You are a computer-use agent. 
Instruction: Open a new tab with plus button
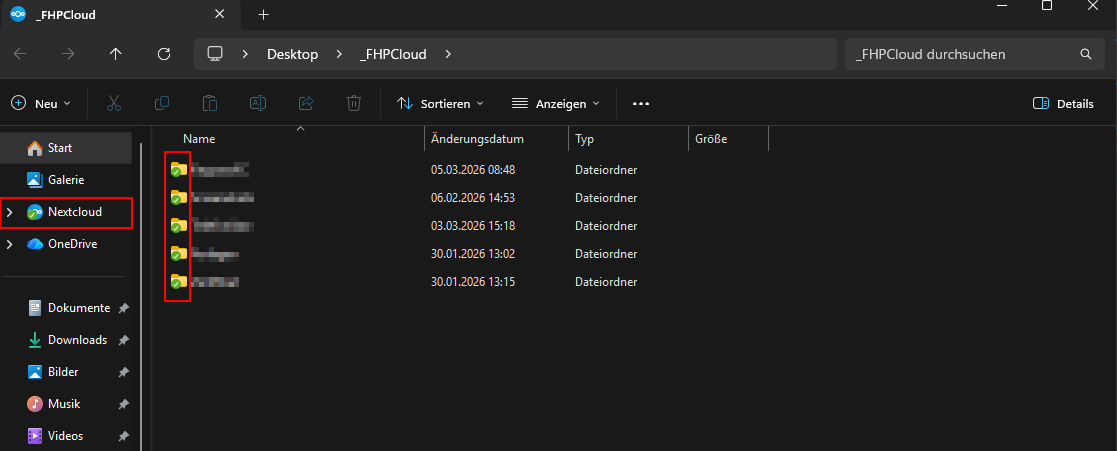pos(264,15)
